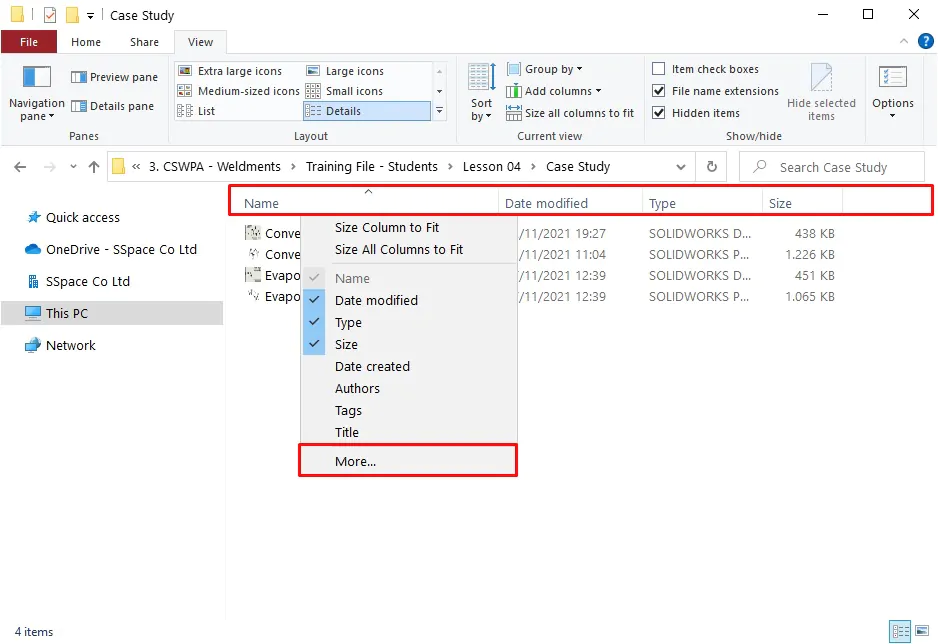Go up one folder level
Image resolution: width=938 pixels, height=644 pixels.
[x=93, y=167]
